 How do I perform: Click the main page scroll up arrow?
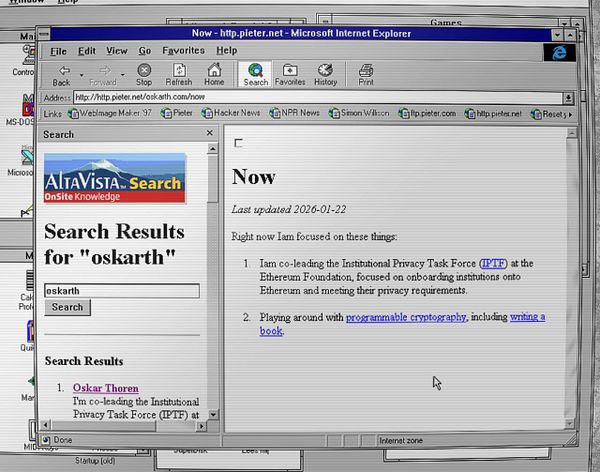point(571,133)
